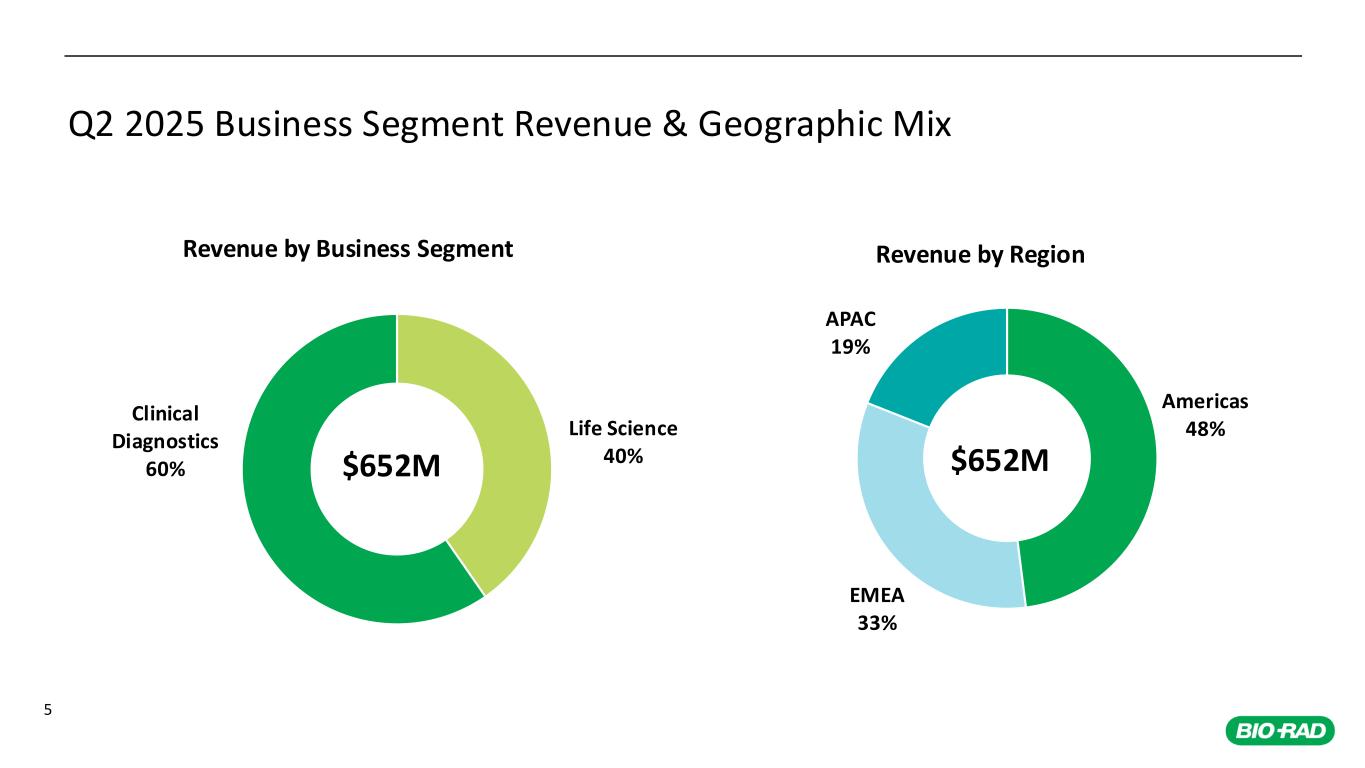Screen dimensions: 1365x768
Task: Click the $652M total inside the business segment donut
Action: 392,467
